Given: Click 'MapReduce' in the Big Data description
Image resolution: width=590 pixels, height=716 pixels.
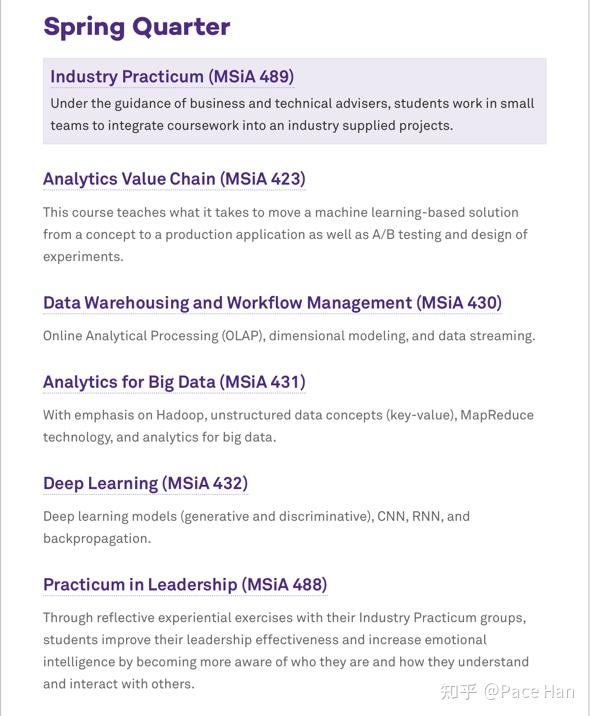Looking at the screenshot, I should (497, 415).
